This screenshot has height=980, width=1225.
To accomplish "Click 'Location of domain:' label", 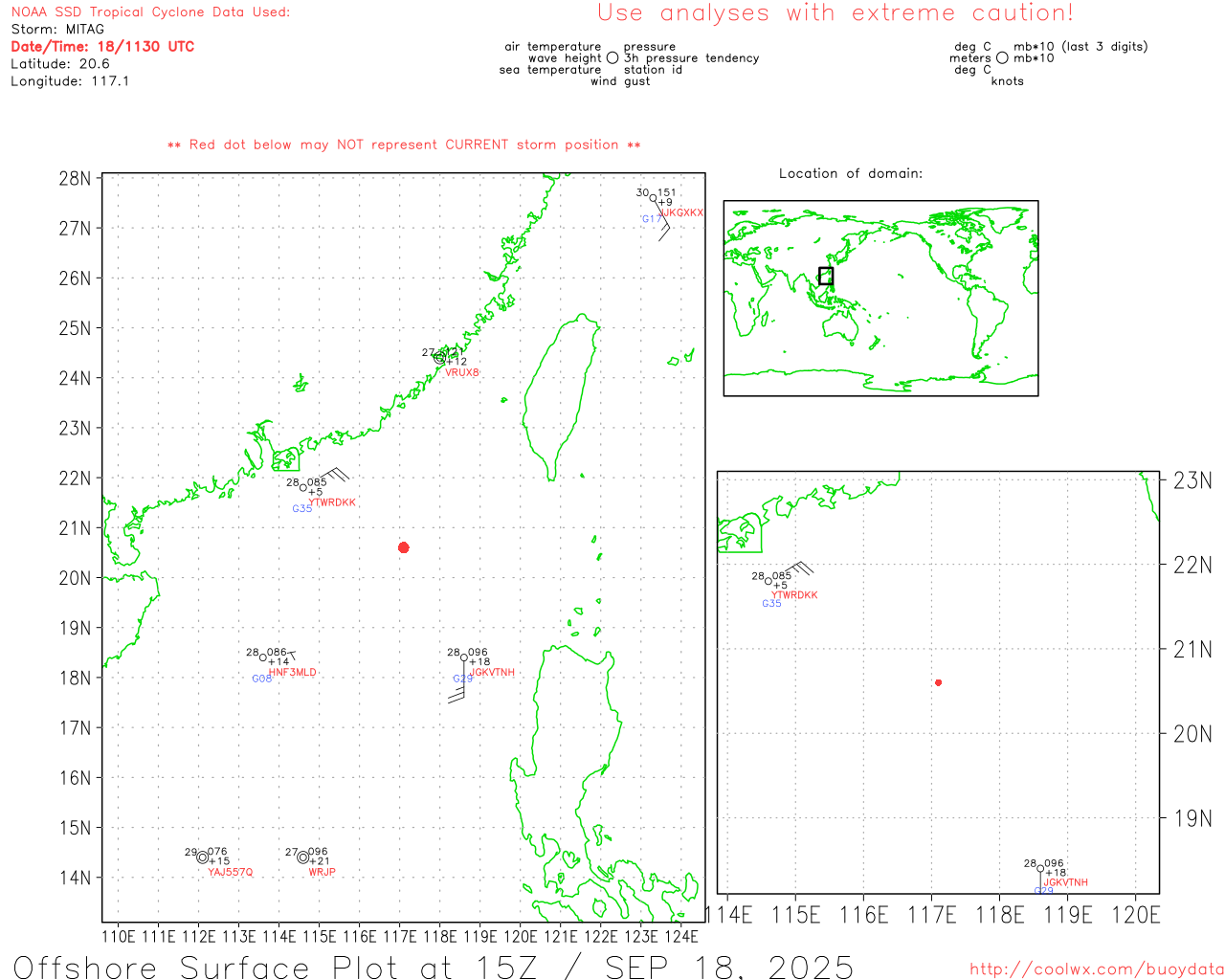I will tap(851, 173).
